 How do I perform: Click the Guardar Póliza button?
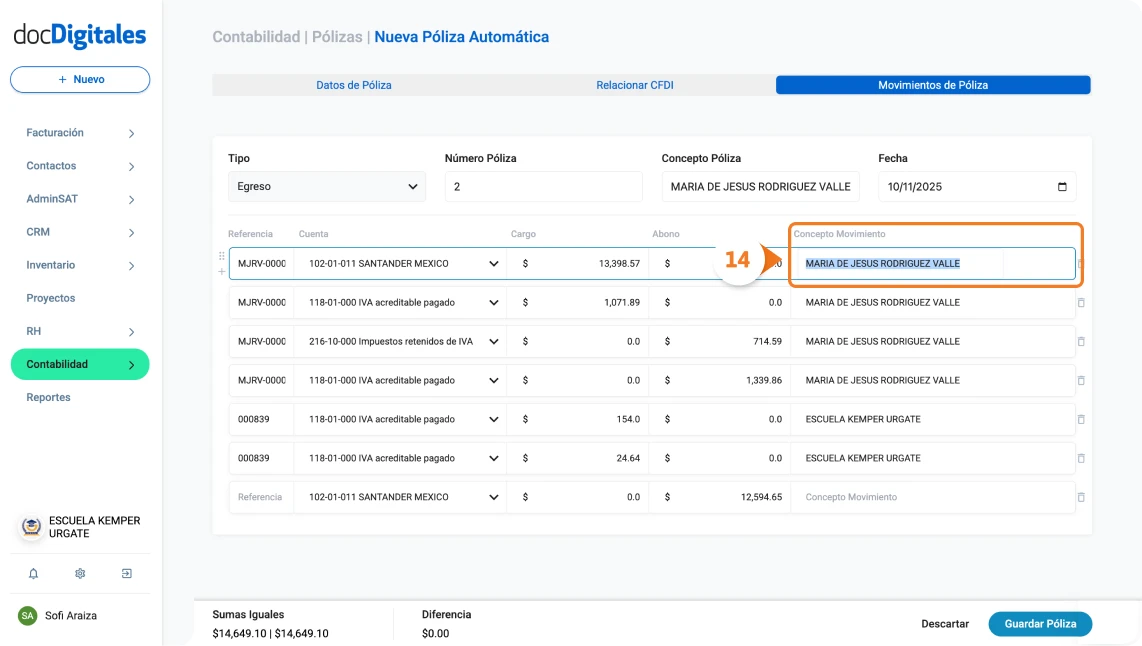coord(1040,623)
